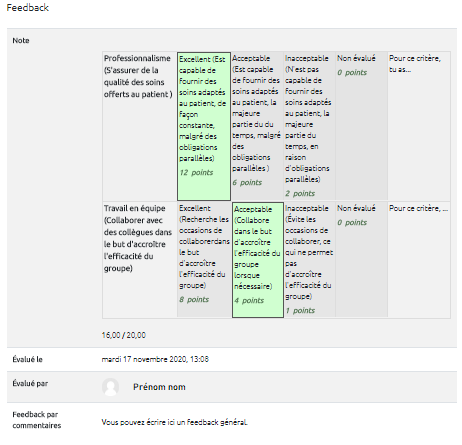Click the grader's profile avatar icon

click(x=110, y=387)
